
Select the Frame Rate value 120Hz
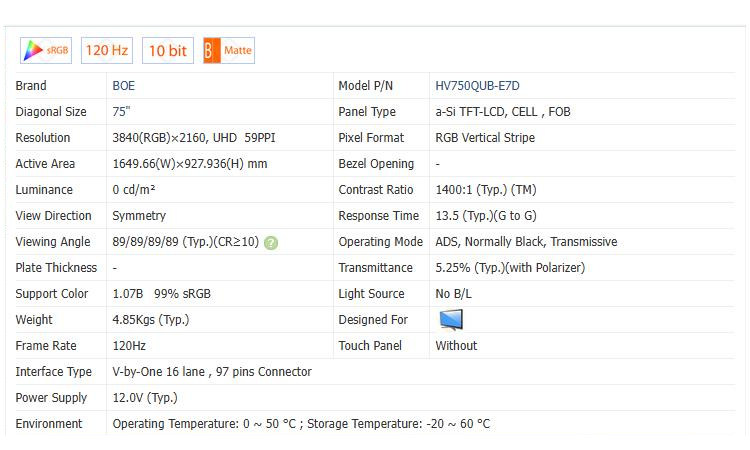129,346
